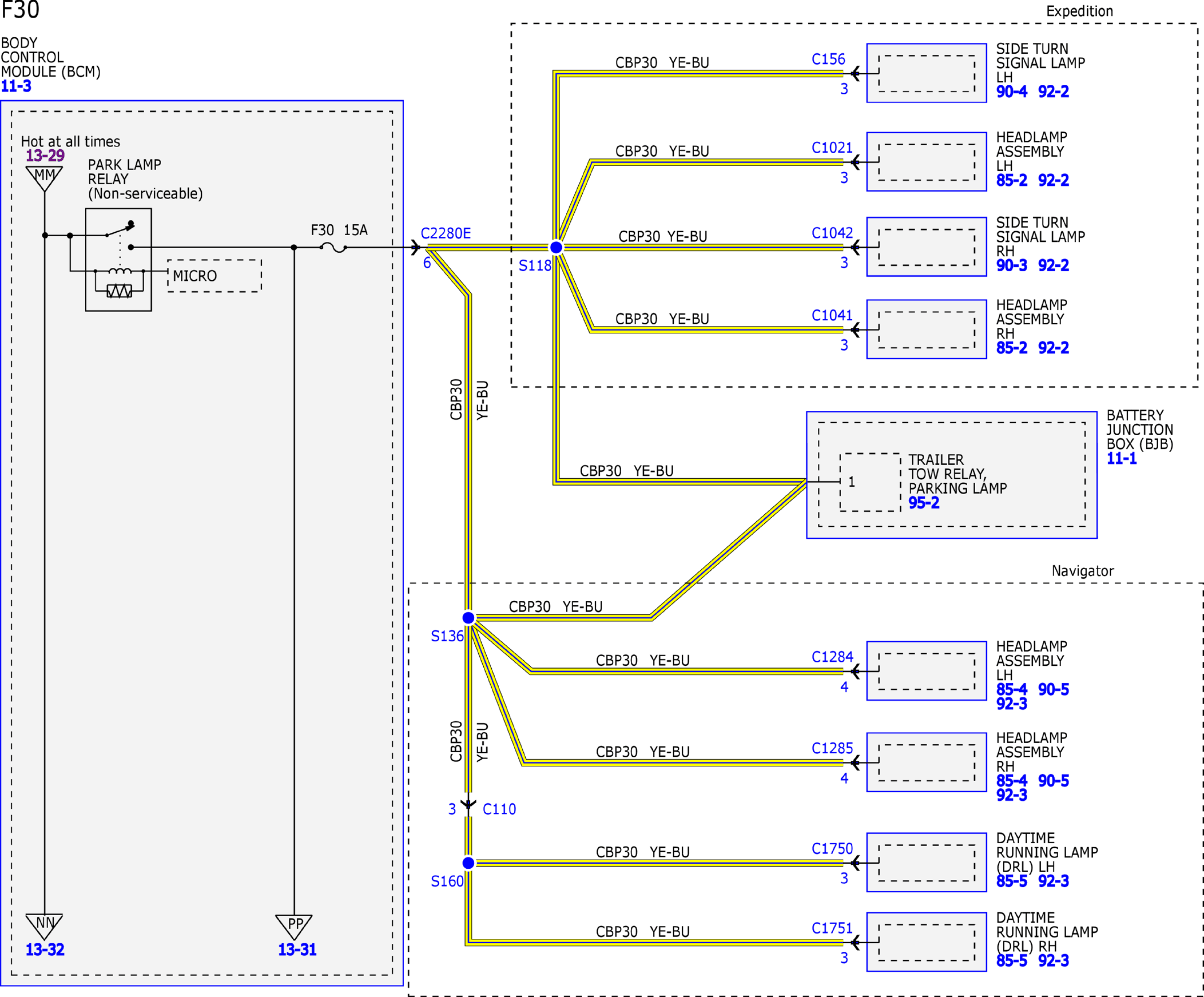Click connector label C1042
The height and width of the screenshot is (997, 1204).
pyautogui.click(x=832, y=233)
